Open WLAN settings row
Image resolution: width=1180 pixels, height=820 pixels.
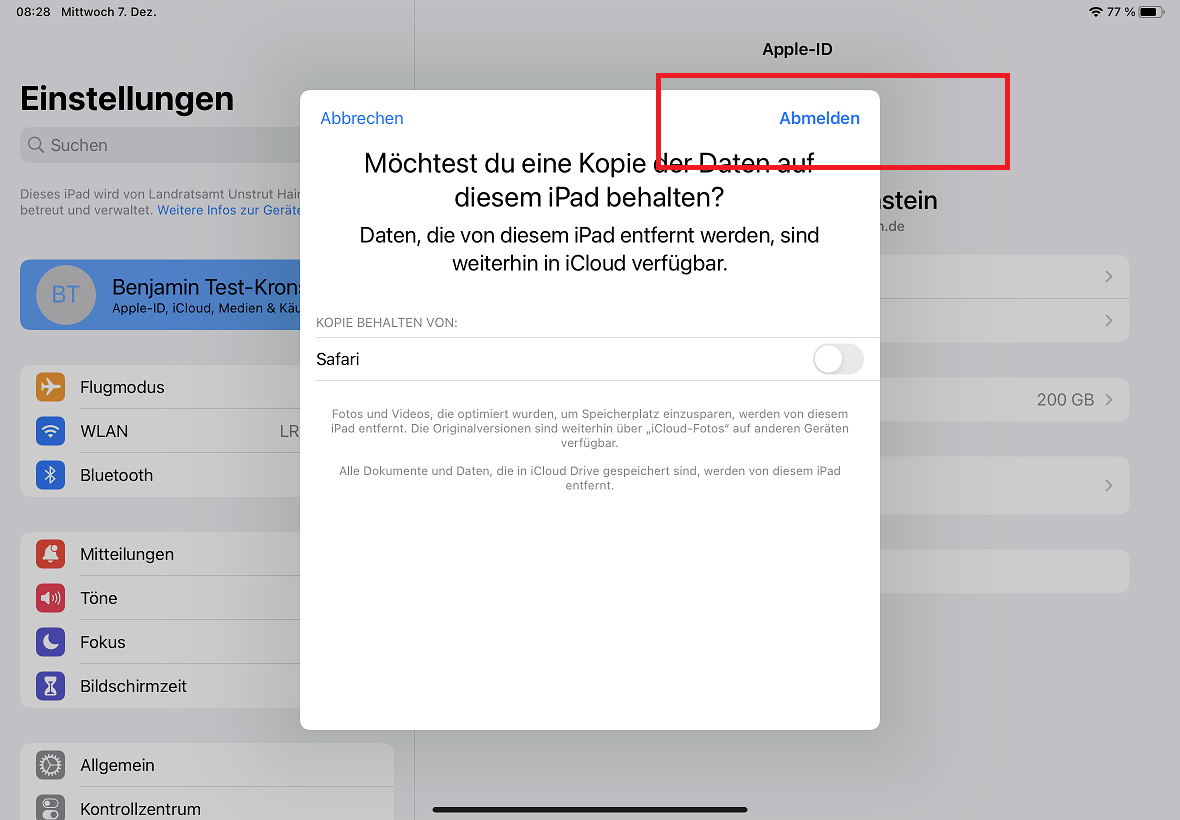pyautogui.click(x=160, y=431)
